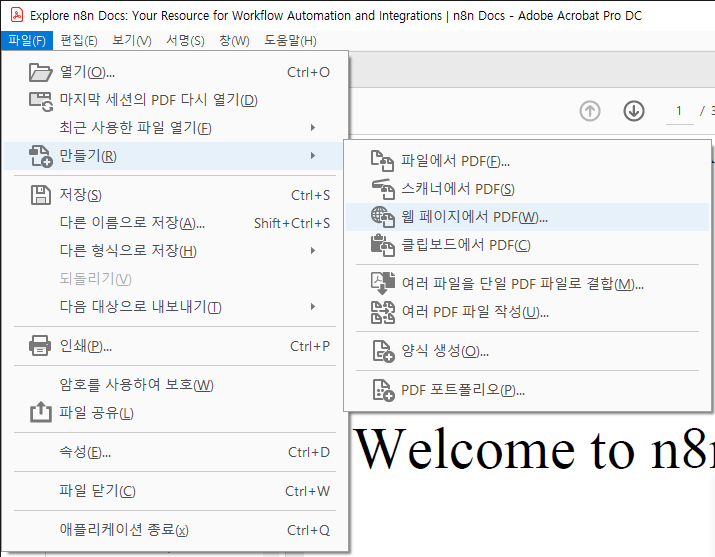715x557 pixels.
Task: Open the 편집(E) menu
Action: 79,41
